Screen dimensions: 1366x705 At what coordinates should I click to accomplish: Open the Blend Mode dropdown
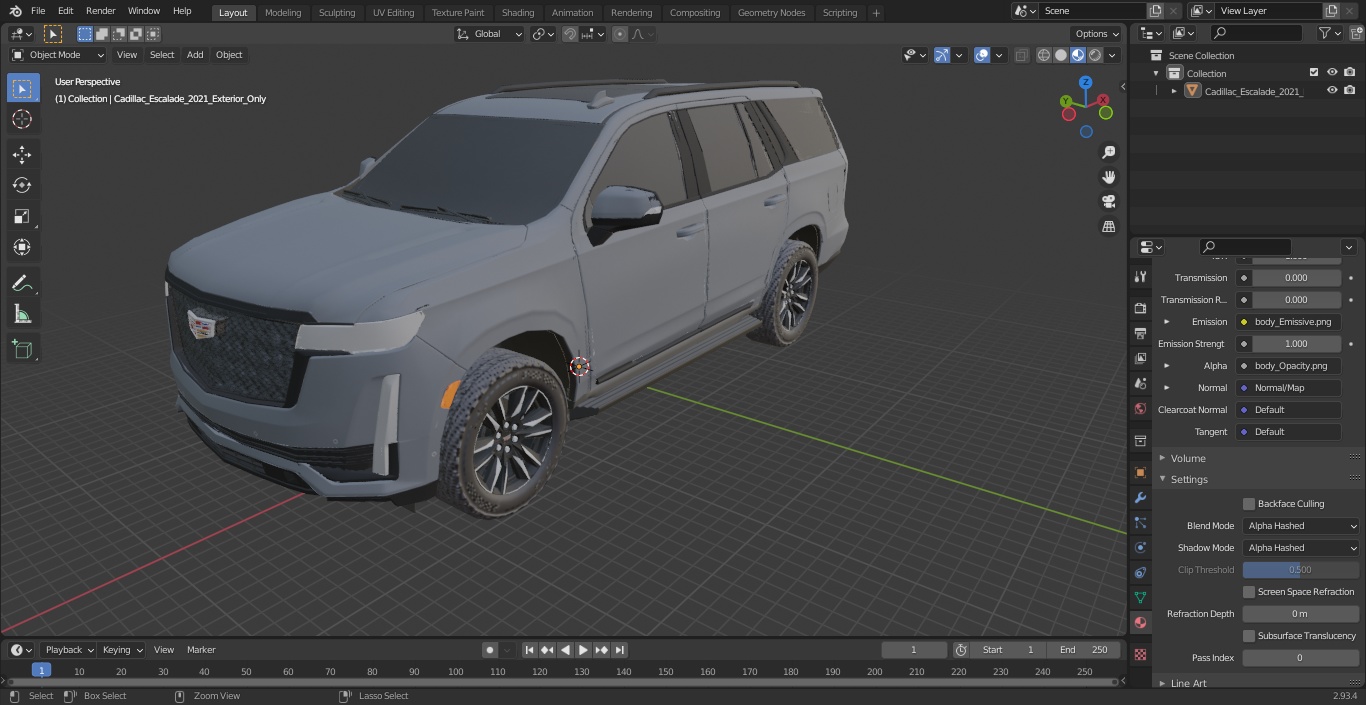click(x=1302, y=526)
